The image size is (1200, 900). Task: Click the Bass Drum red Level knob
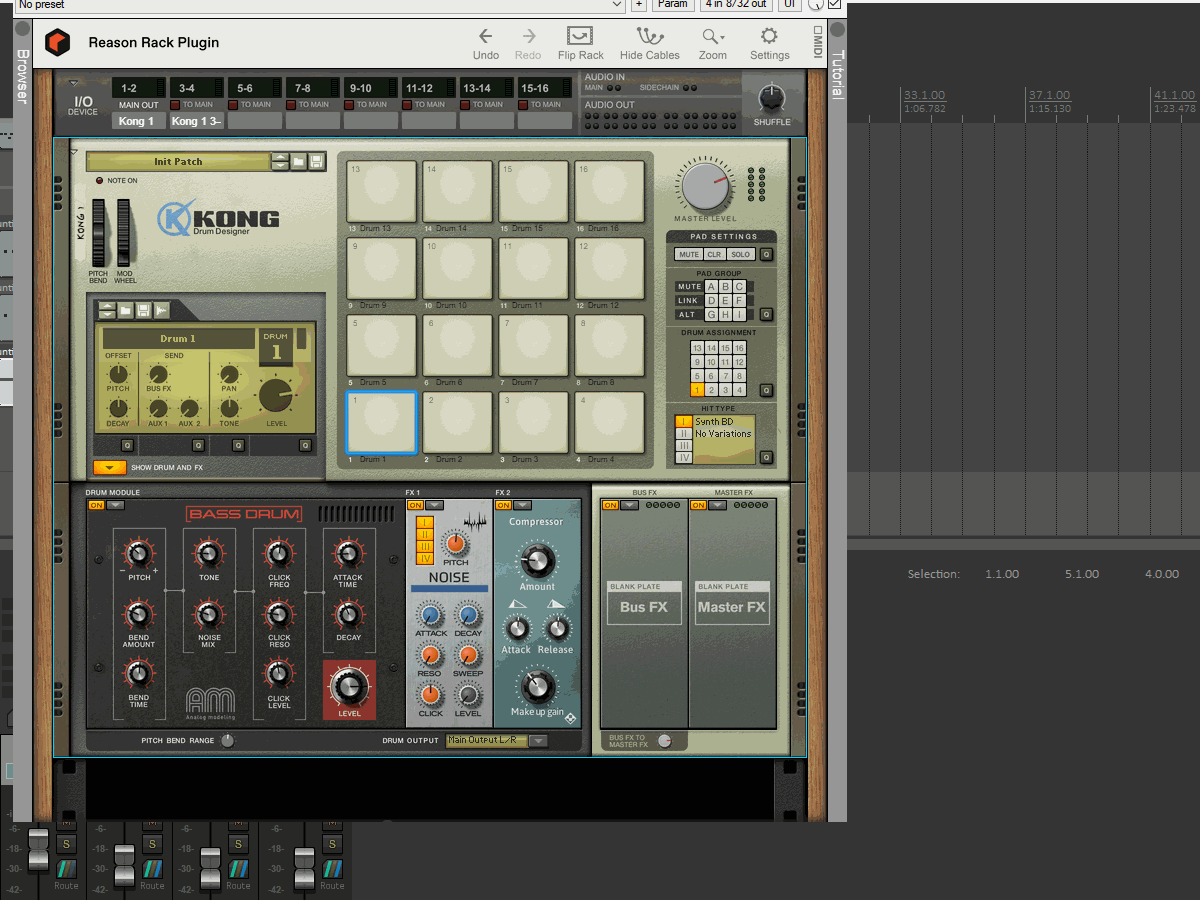(x=349, y=687)
